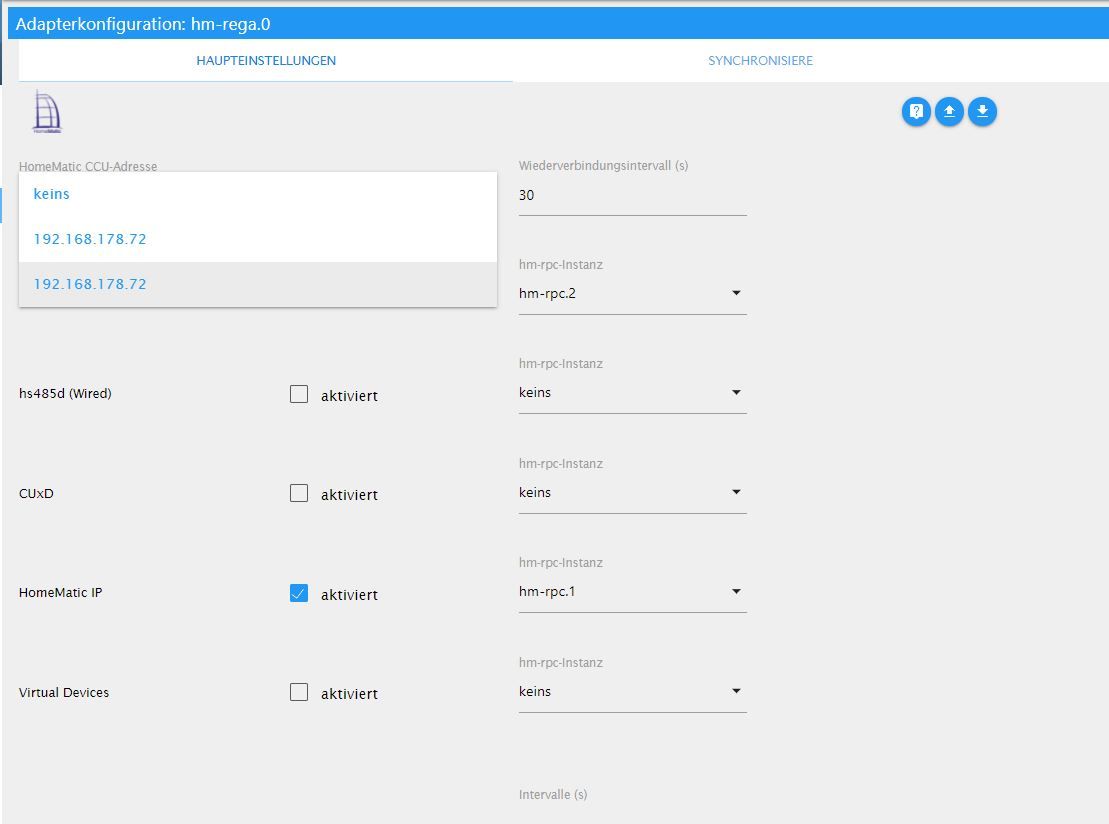Open hs485d row hm-rpc-Instanz dropdown
This screenshot has height=824, width=1109.
[x=632, y=393]
